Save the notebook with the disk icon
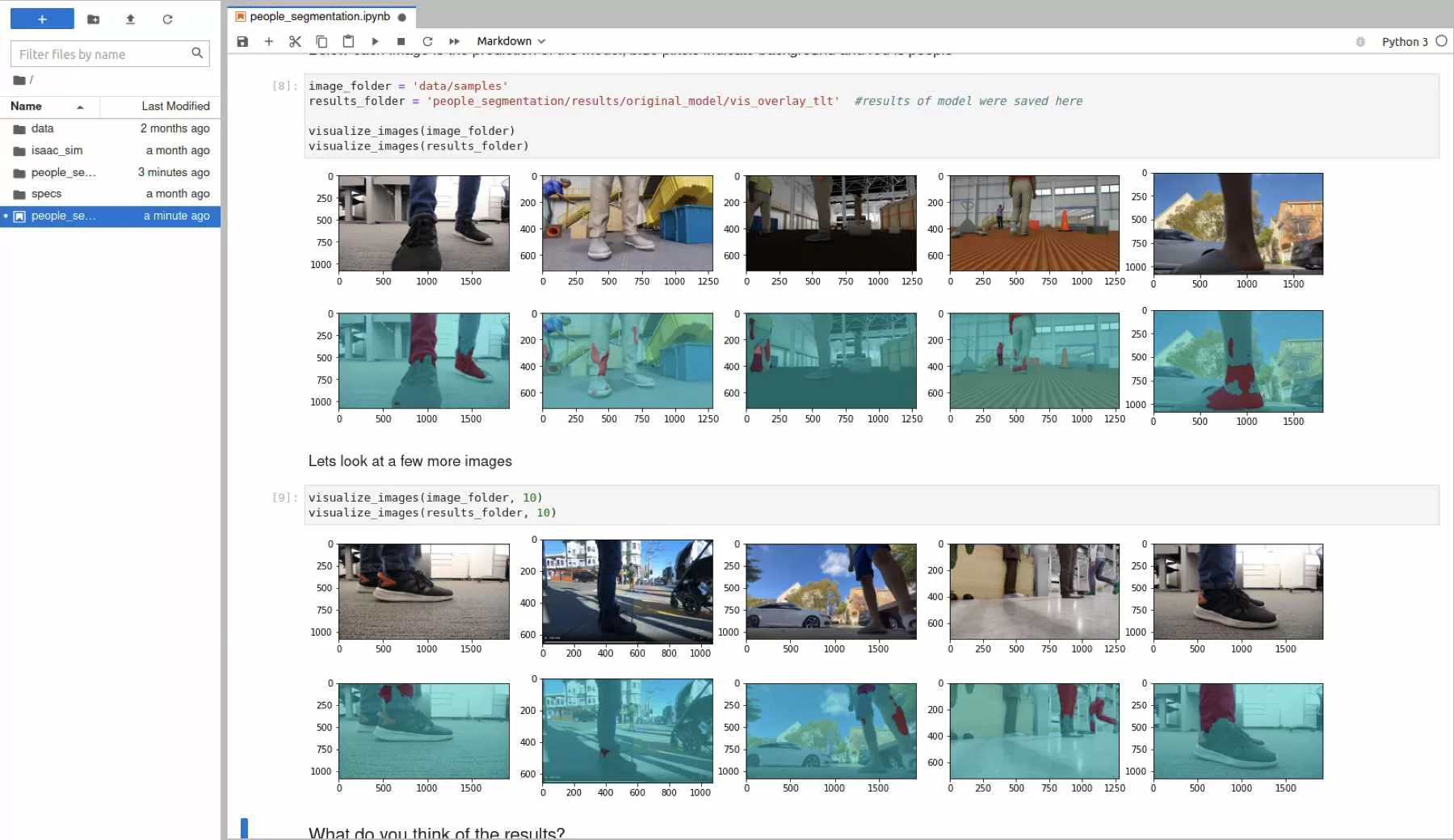Viewport: 1454px width, 840px height. pyautogui.click(x=242, y=41)
